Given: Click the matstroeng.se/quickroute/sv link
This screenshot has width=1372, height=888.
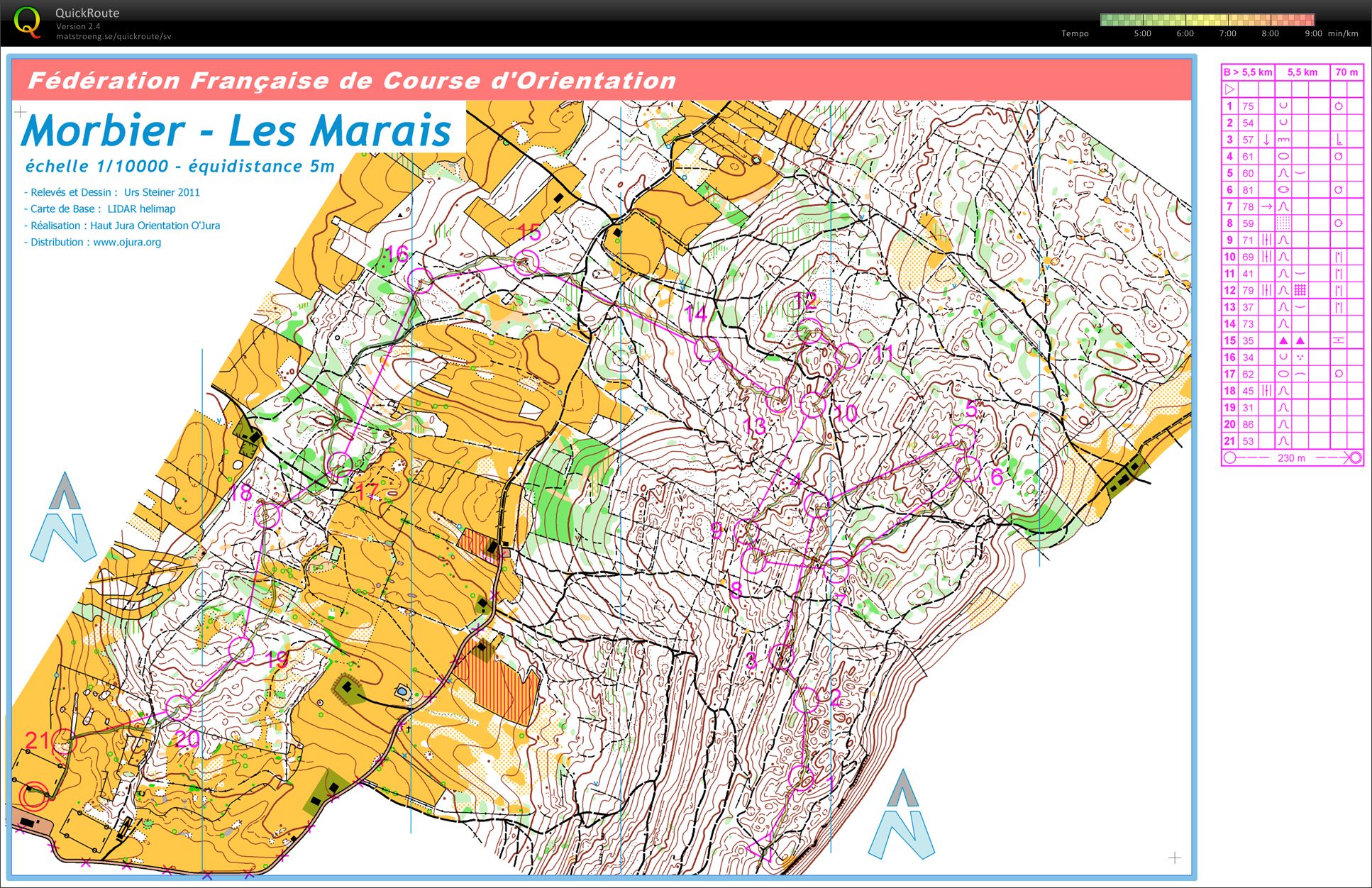Looking at the screenshot, I should click(x=114, y=36).
